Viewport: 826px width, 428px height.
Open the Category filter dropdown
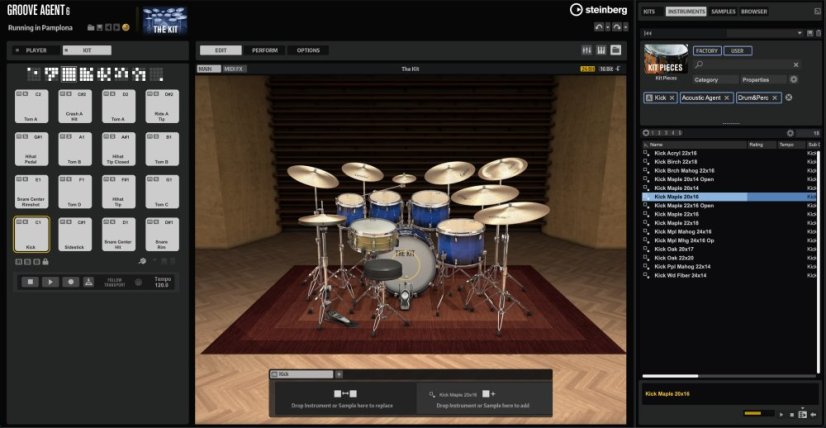click(x=716, y=80)
